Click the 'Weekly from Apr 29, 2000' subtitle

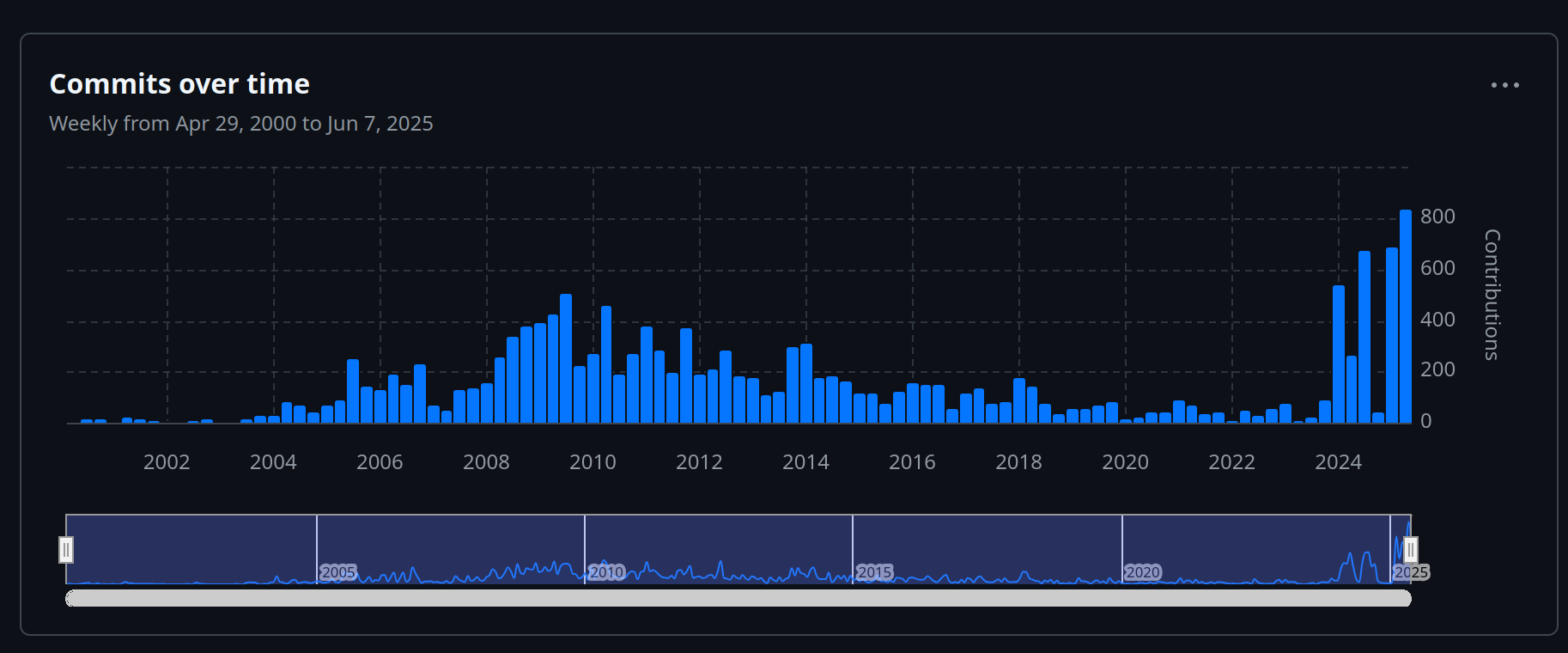click(241, 124)
